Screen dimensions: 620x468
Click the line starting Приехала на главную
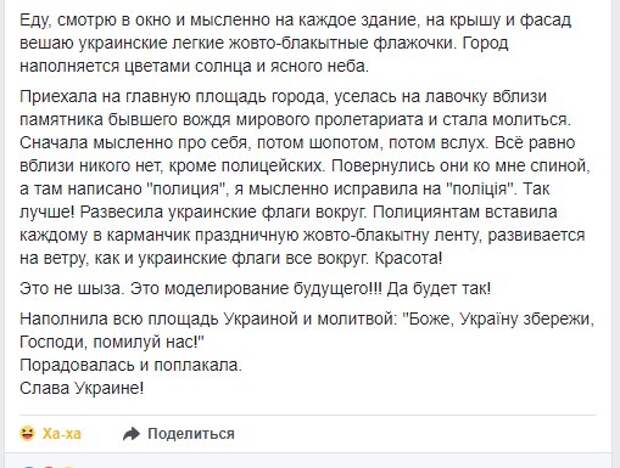(x=283, y=96)
